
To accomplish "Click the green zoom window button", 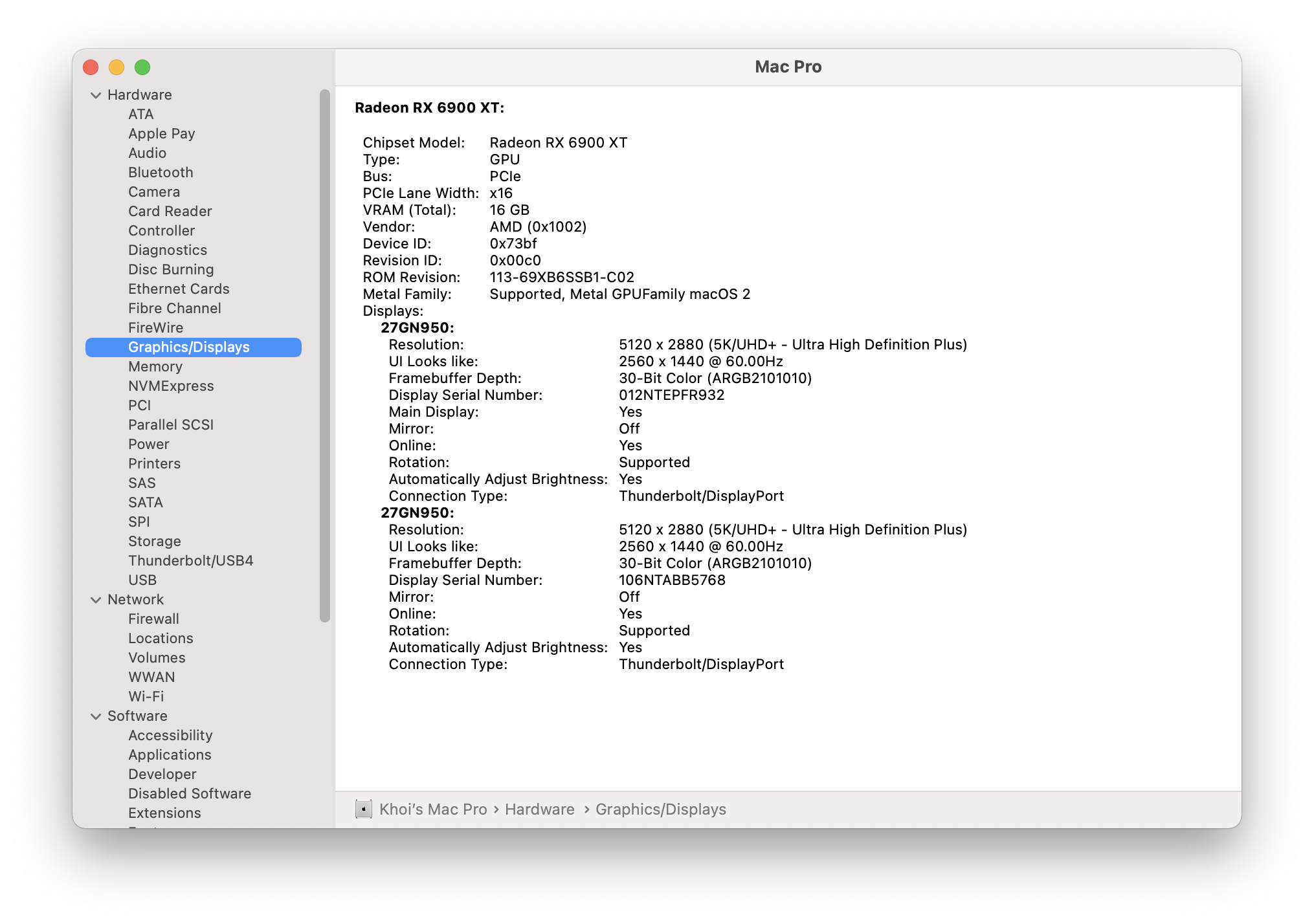I will coord(142,67).
